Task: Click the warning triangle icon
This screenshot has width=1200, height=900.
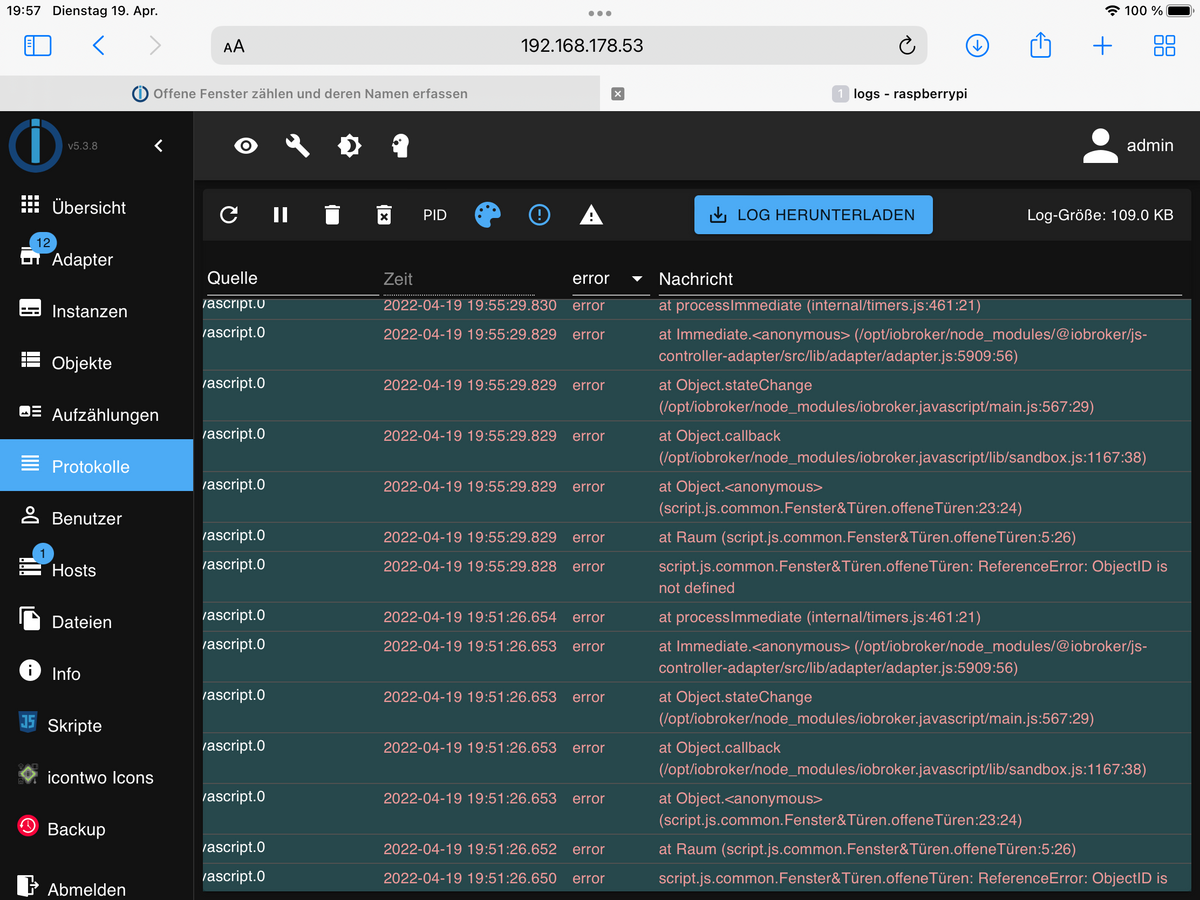Action: [x=591, y=215]
